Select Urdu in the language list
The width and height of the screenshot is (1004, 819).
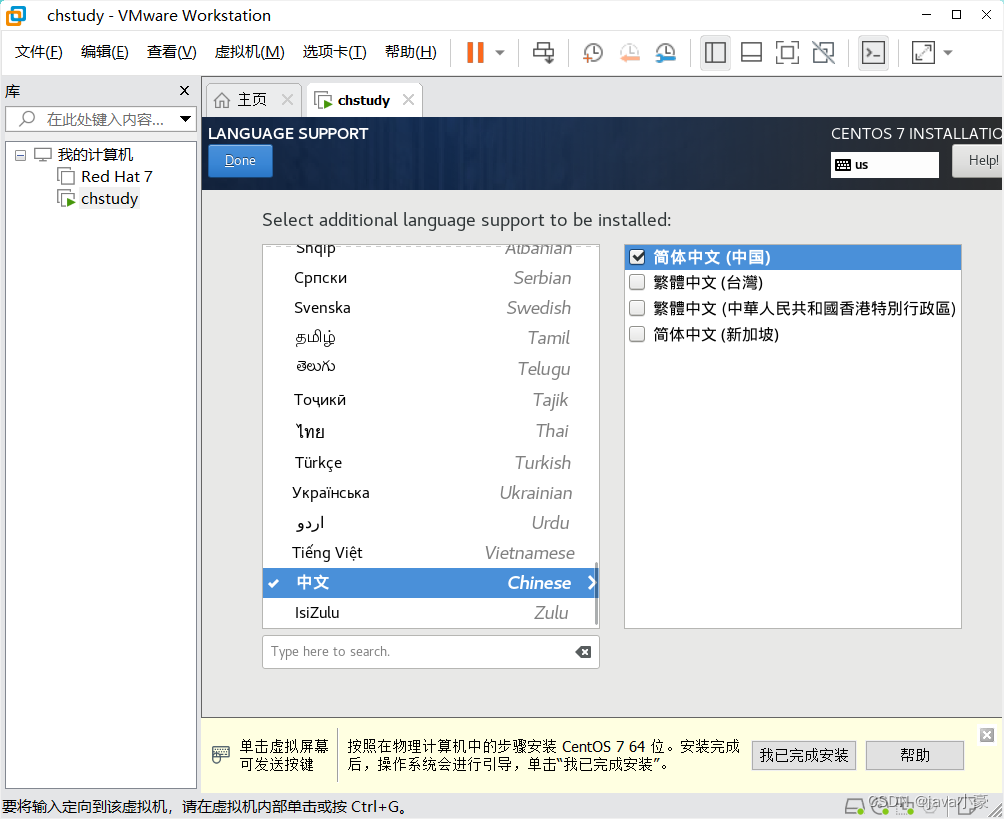point(429,523)
